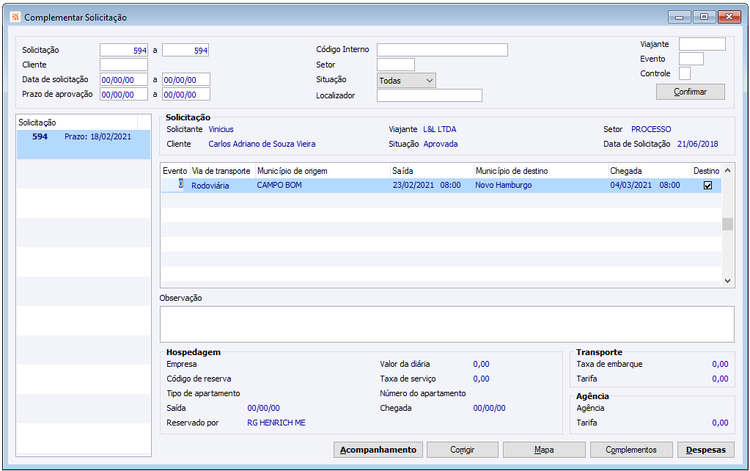Viewport: 750px width, 471px height.
Task: Click the Evento column header
Action: (x=175, y=171)
